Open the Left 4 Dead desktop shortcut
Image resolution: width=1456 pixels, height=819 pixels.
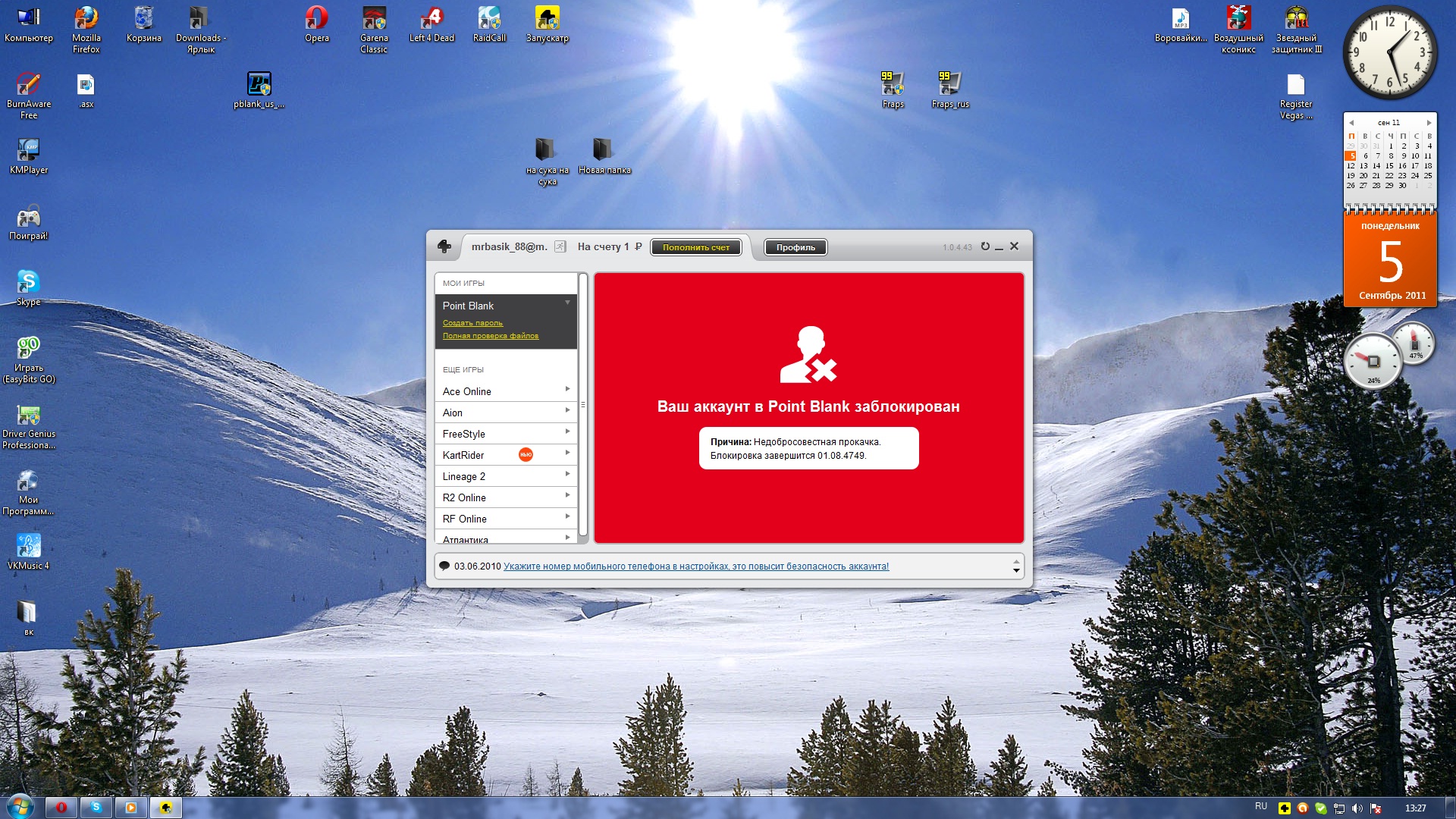click(x=431, y=18)
